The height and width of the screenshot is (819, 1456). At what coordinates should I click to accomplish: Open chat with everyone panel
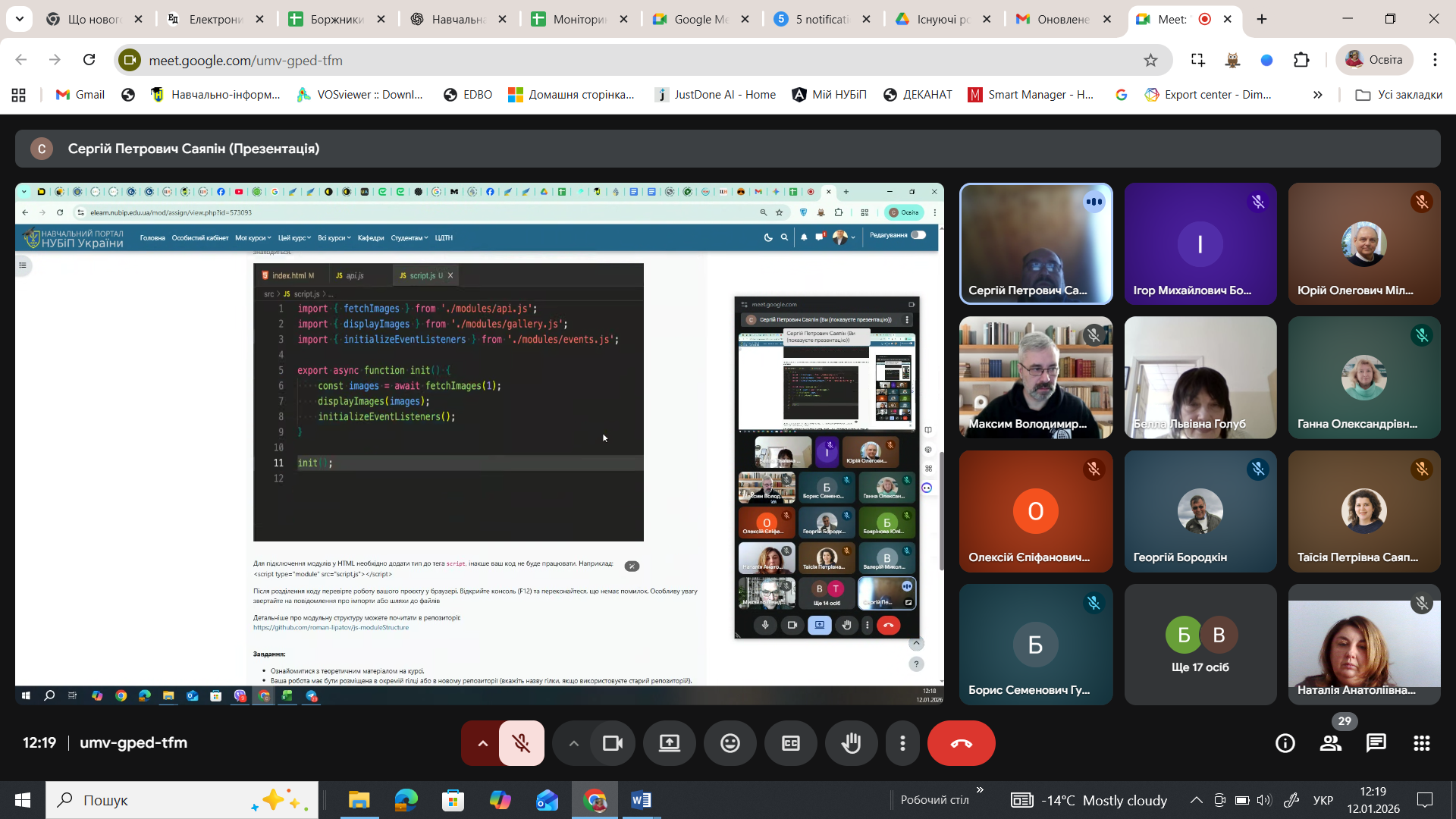pos(1376,743)
